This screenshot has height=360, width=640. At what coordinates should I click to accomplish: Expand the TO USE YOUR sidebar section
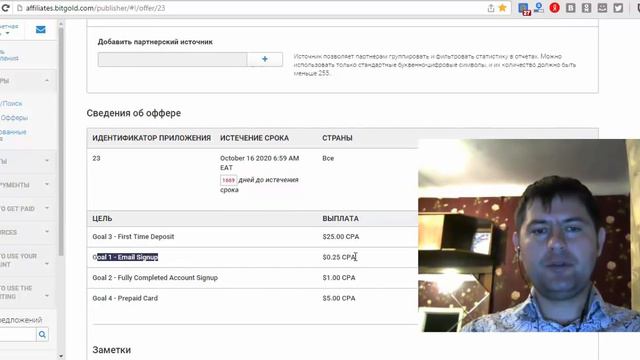(47, 263)
